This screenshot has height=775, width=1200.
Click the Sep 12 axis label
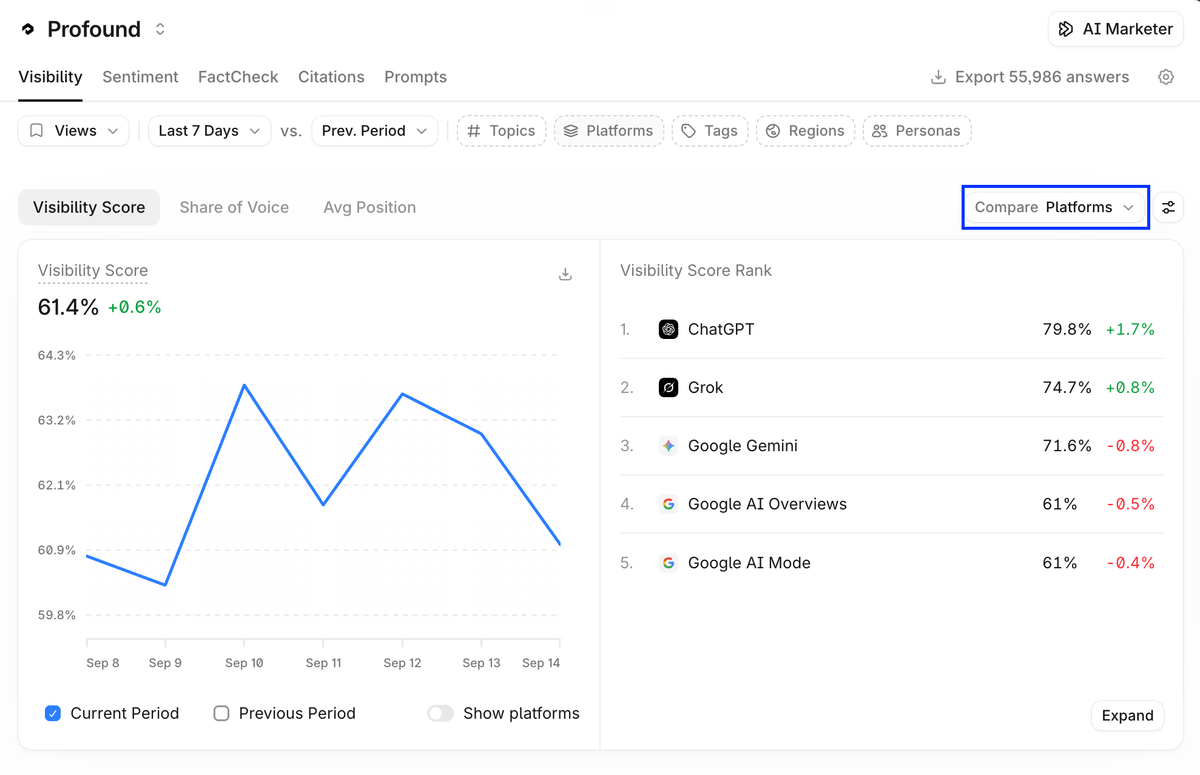point(402,663)
